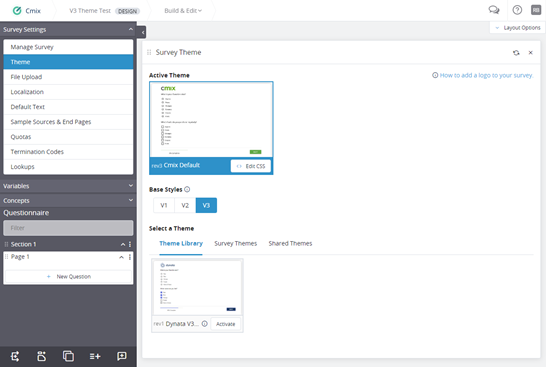Click the Page 1 drag handle
The width and height of the screenshot is (546, 367).
pos(6,257)
